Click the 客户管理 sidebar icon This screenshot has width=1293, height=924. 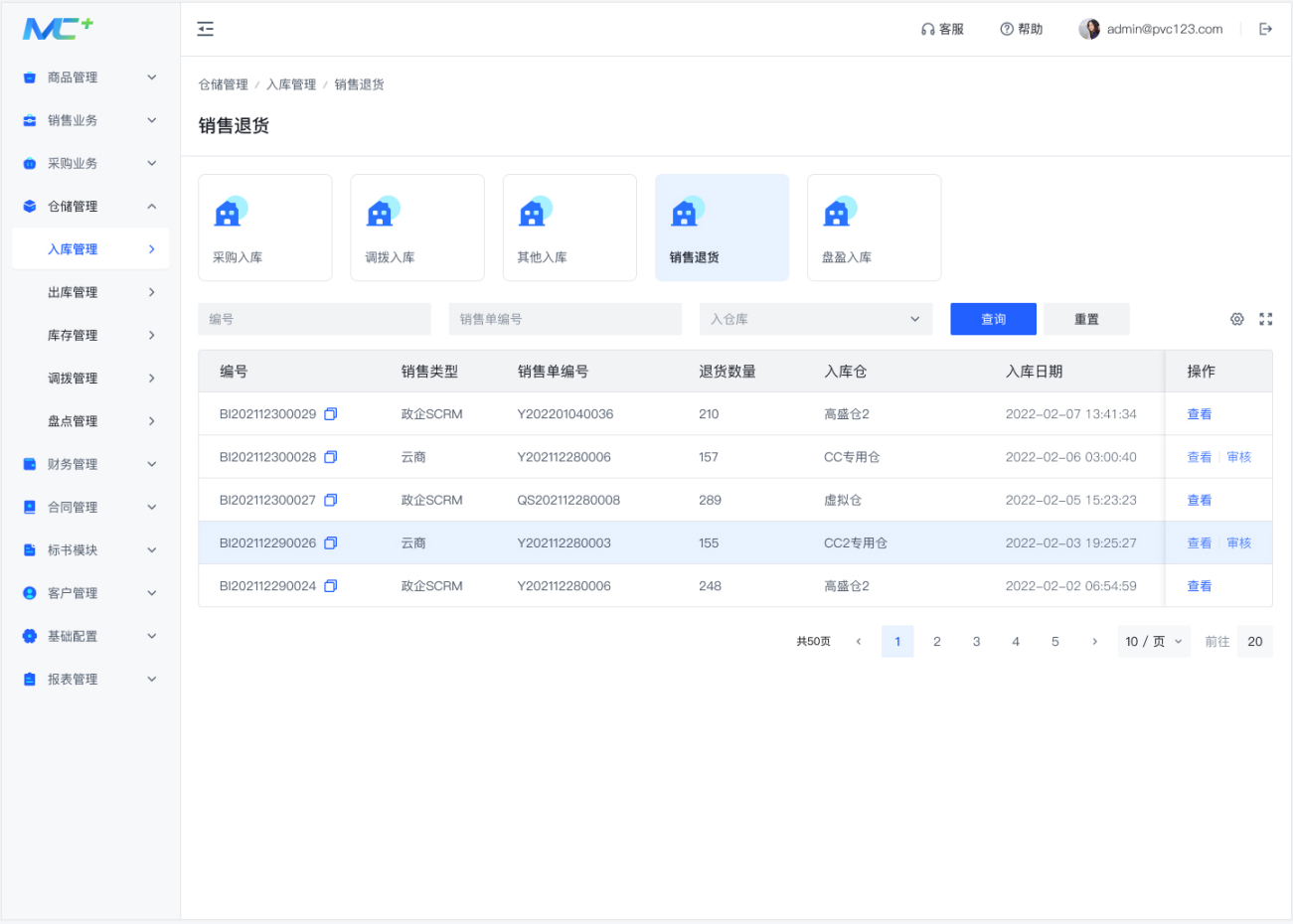(x=30, y=593)
